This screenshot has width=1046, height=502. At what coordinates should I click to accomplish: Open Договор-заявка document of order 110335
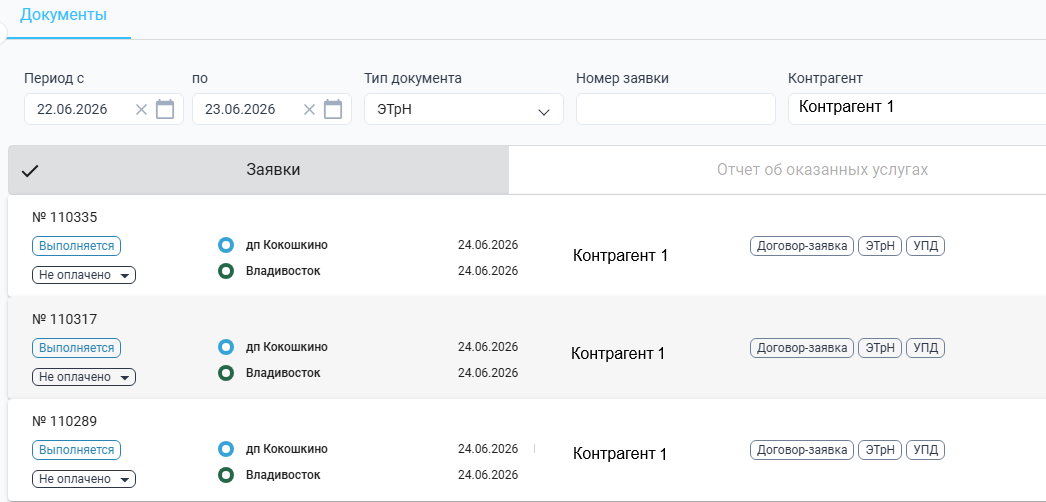tap(803, 246)
